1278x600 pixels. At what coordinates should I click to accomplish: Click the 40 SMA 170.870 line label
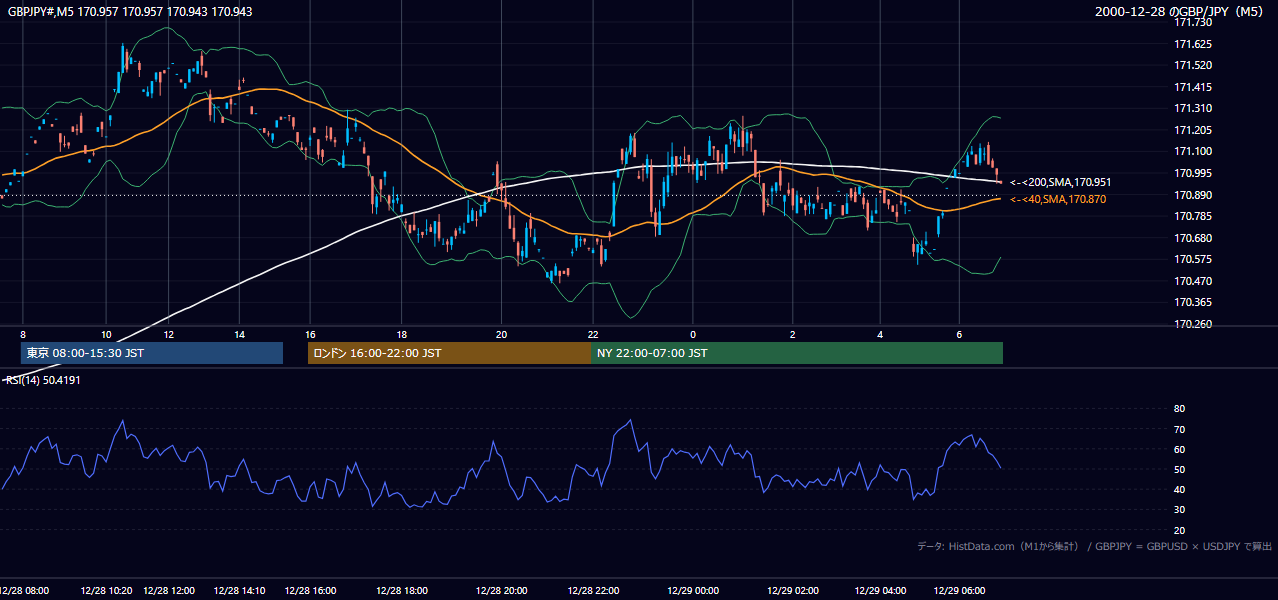click(1057, 200)
